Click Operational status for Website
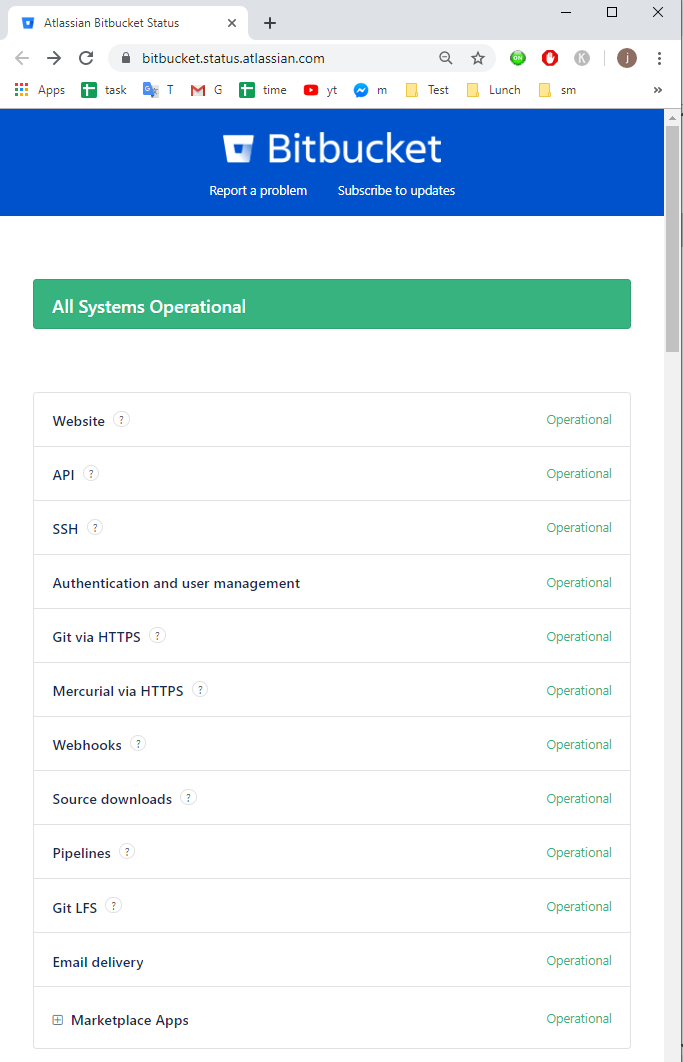The image size is (683, 1062). tap(579, 420)
